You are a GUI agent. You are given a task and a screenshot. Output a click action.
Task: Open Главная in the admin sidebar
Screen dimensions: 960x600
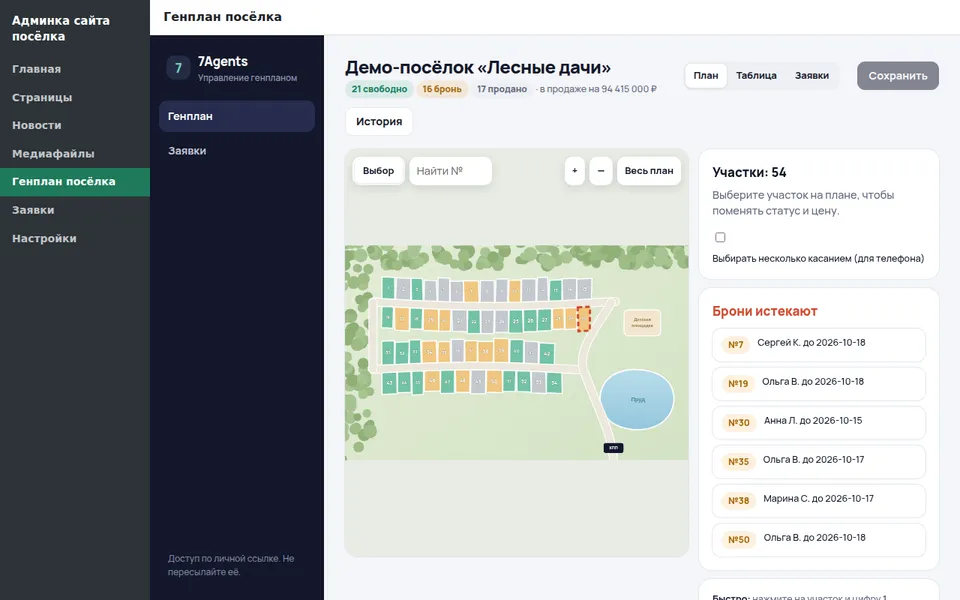click(75, 69)
